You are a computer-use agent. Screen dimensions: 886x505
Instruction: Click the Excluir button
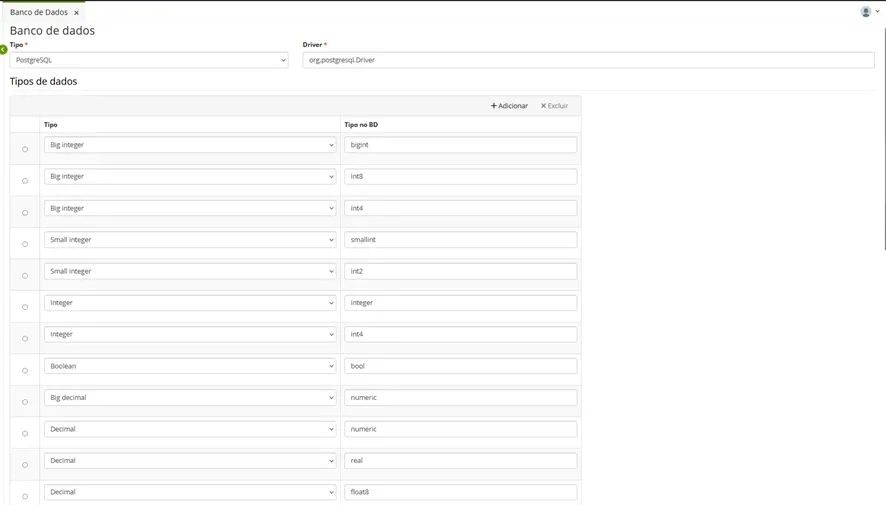554,106
